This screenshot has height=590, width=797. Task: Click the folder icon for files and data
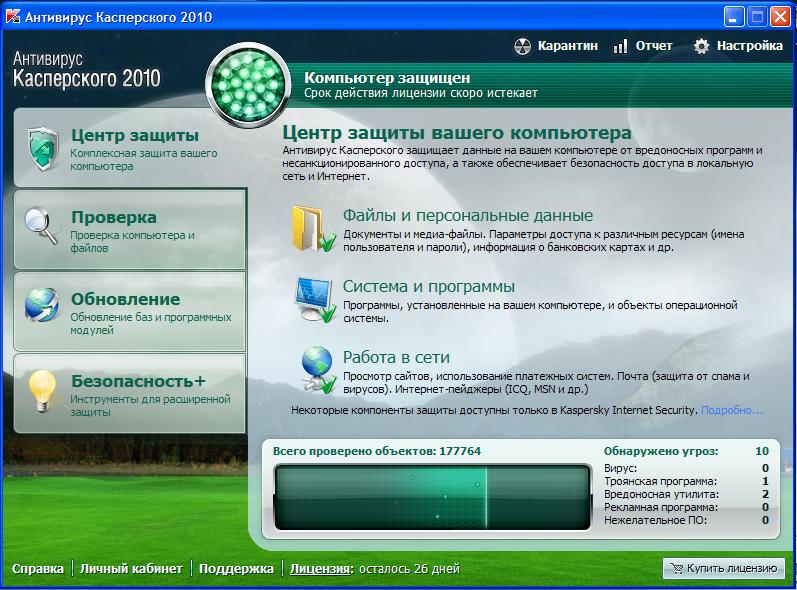(x=313, y=228)
